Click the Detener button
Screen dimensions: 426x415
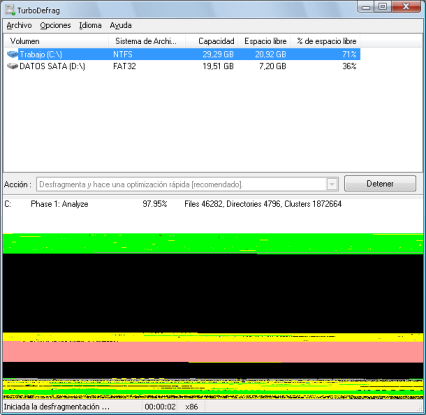coord(380,184)
